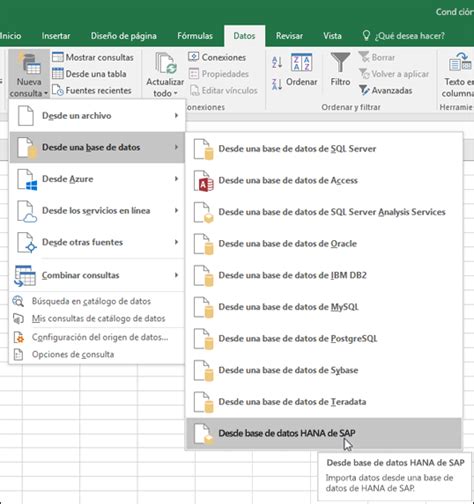Open the Ordenar dialog
The height and width of the screenshot is (504, 474).
point(301,70)
